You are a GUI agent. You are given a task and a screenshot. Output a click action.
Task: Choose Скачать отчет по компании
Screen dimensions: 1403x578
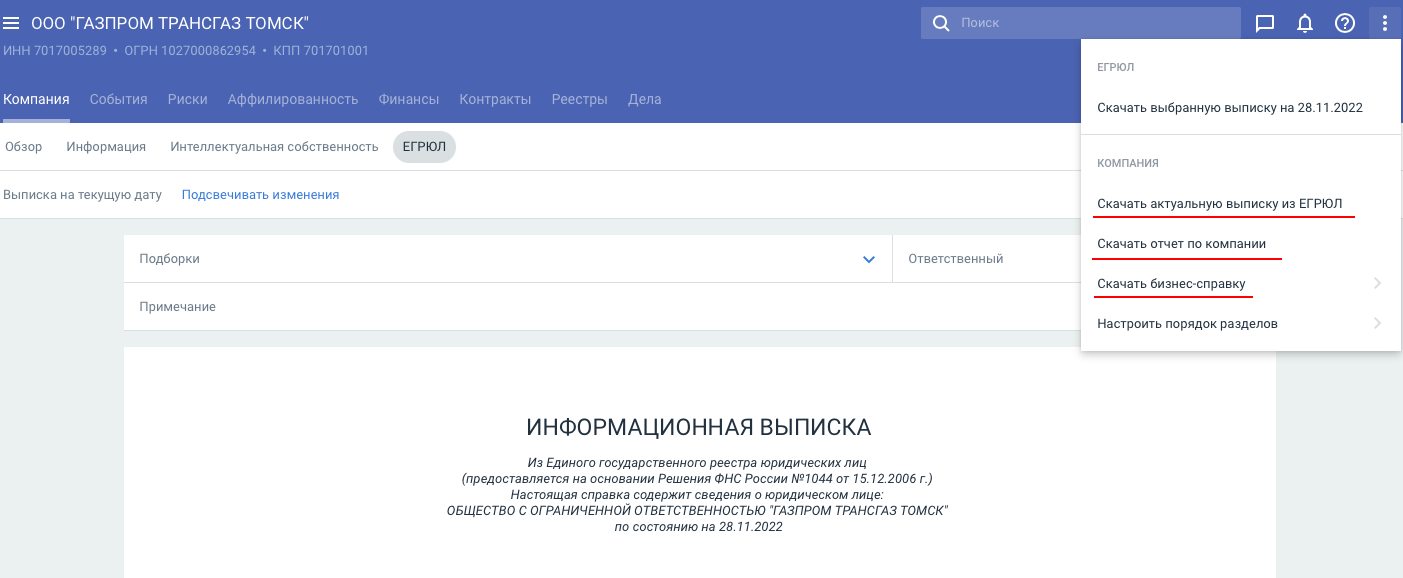pyautogui.click(x=1241, y=244)
